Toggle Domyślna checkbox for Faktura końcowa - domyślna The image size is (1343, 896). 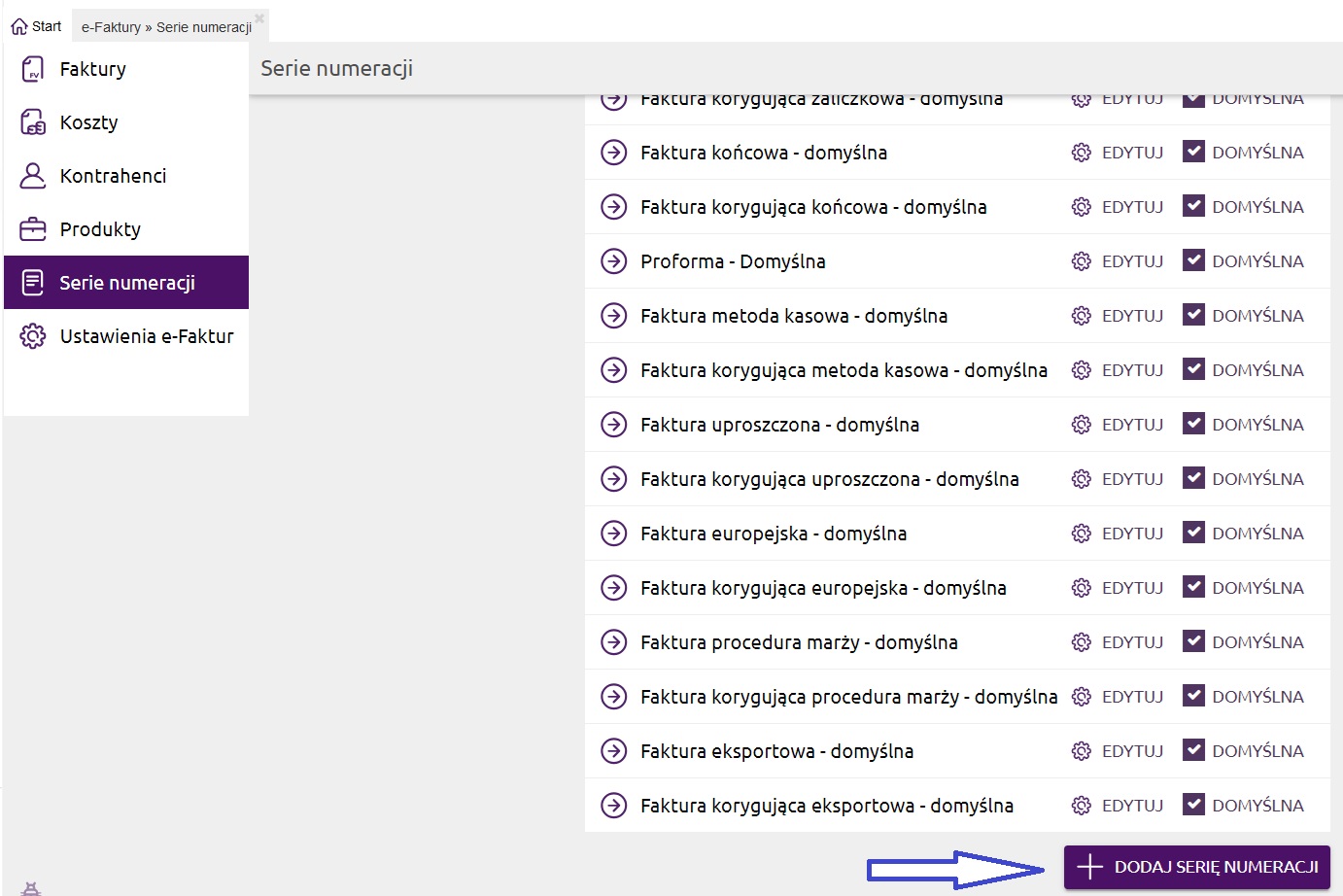point(1194,152)
